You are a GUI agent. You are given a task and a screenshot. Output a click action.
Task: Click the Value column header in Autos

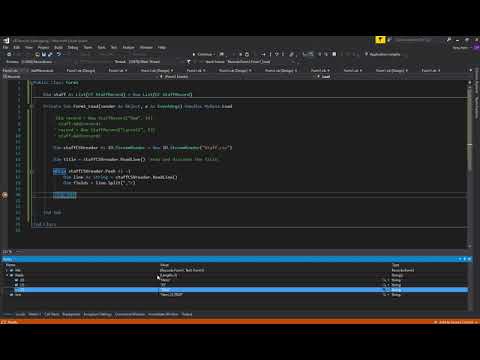tap(164, 265)
